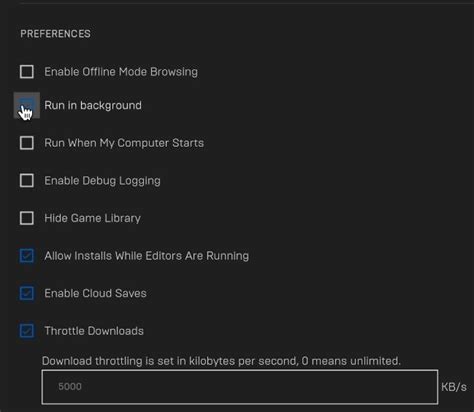Enable the Run When My Computer Starts checkbox
The height and width of the screenshot is (412, 474).
pyautogui.click(x=27, y=143)
